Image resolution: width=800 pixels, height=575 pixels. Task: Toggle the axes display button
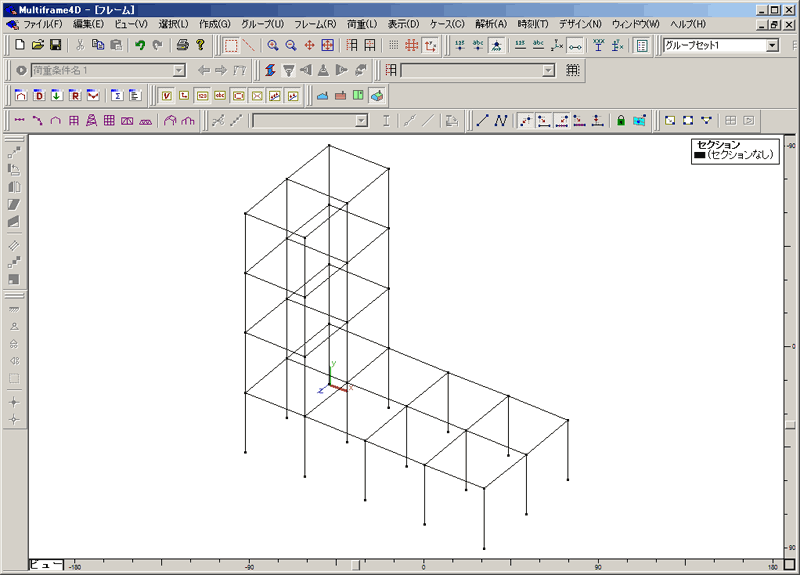click(429, 45)
